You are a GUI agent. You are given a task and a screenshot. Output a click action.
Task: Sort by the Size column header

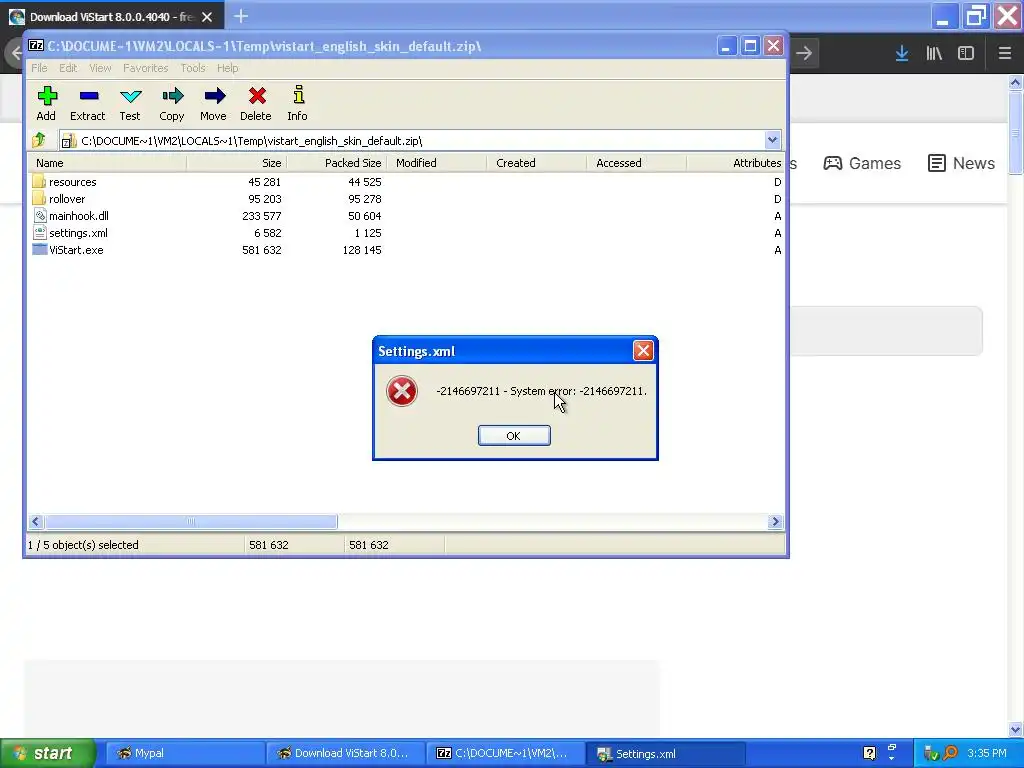(236, 163)
